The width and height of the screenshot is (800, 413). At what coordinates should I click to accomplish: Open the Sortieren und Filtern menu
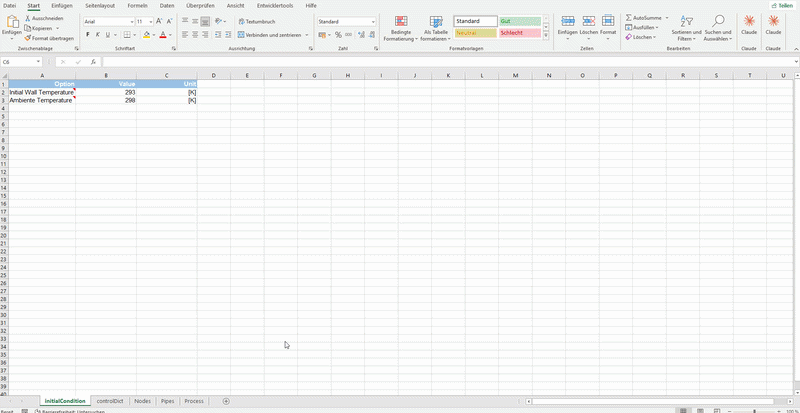point(686,28)
